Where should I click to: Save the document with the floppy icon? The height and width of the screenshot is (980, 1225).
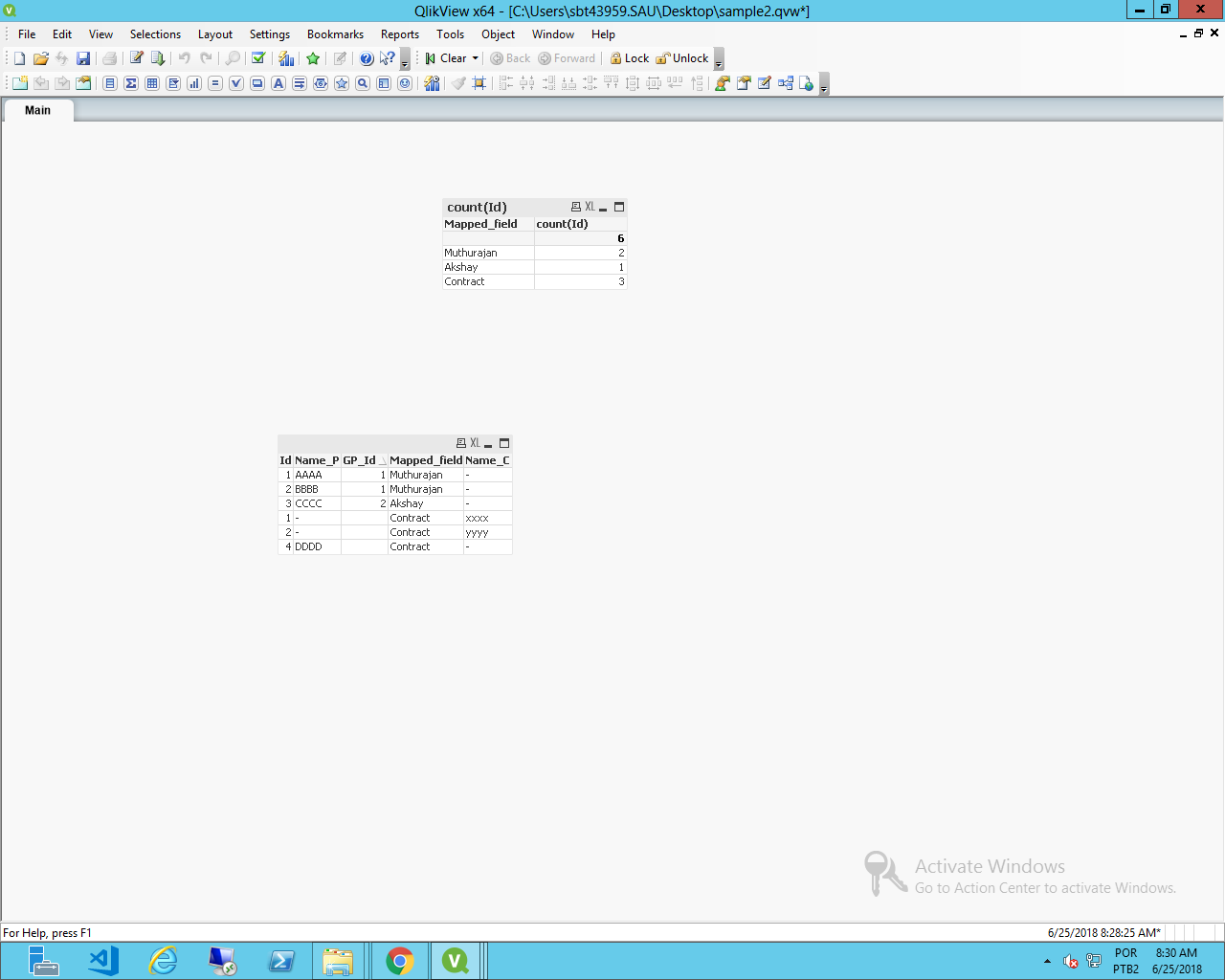83,58
